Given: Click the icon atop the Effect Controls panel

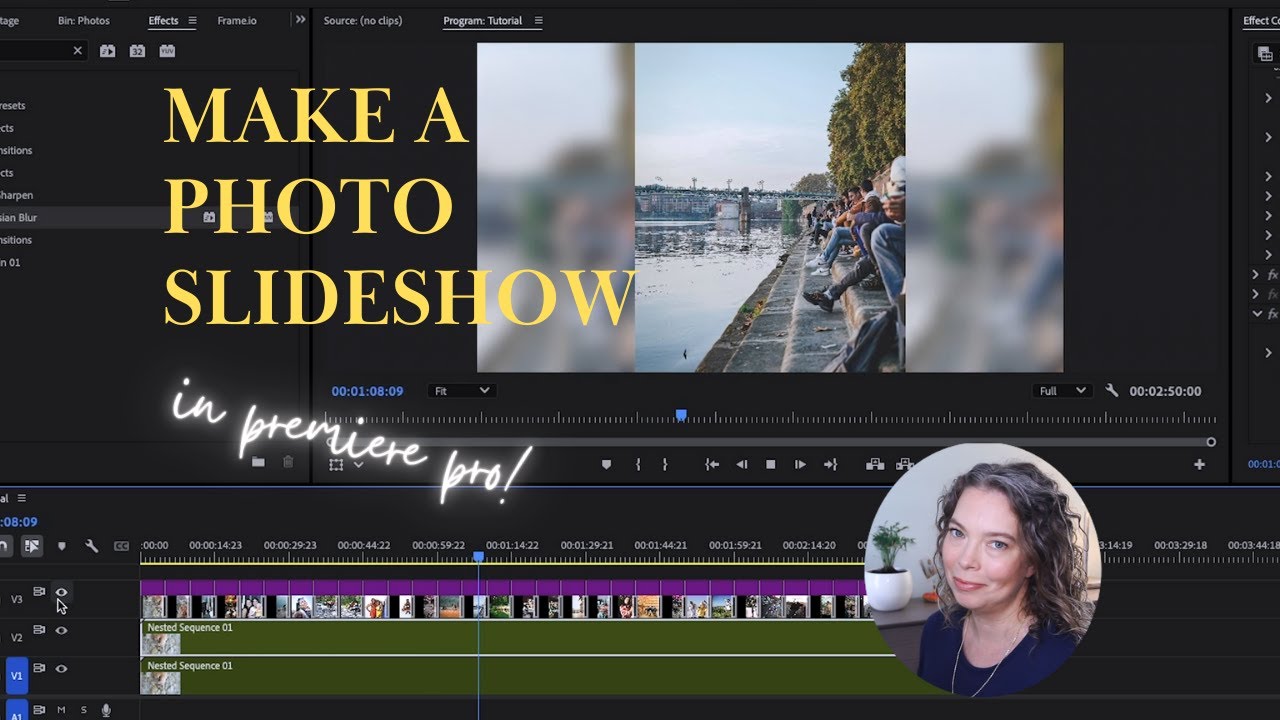Looking at the screenshot, I should click(x=1266, y=54).
